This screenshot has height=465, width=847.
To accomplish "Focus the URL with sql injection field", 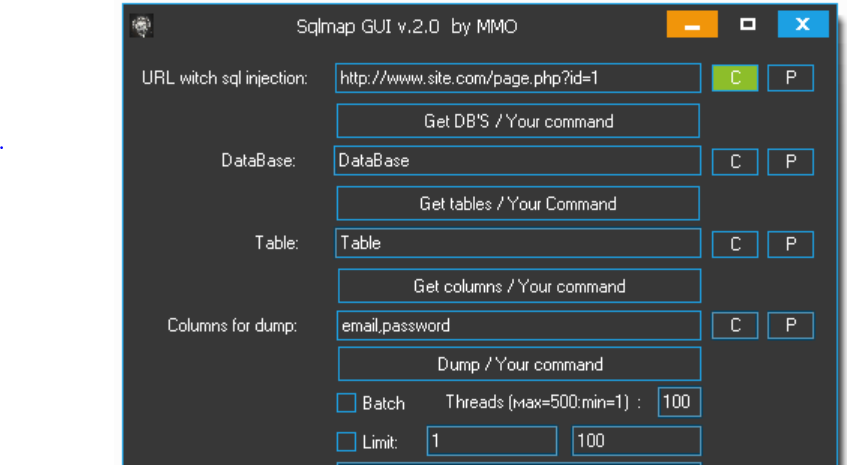I will coord(517,79).
